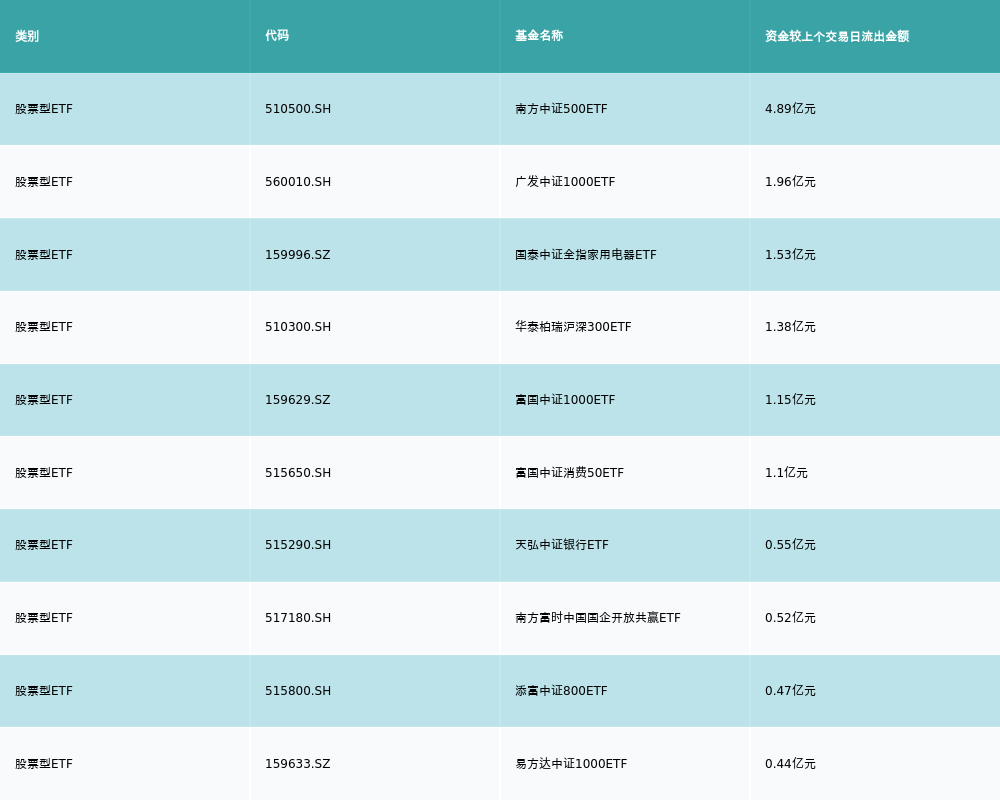Click the 资金较上个交易日流出金额 column header
Image resolution: width=1000 pixels, height=800 pixels.
(x=837, y=36)
